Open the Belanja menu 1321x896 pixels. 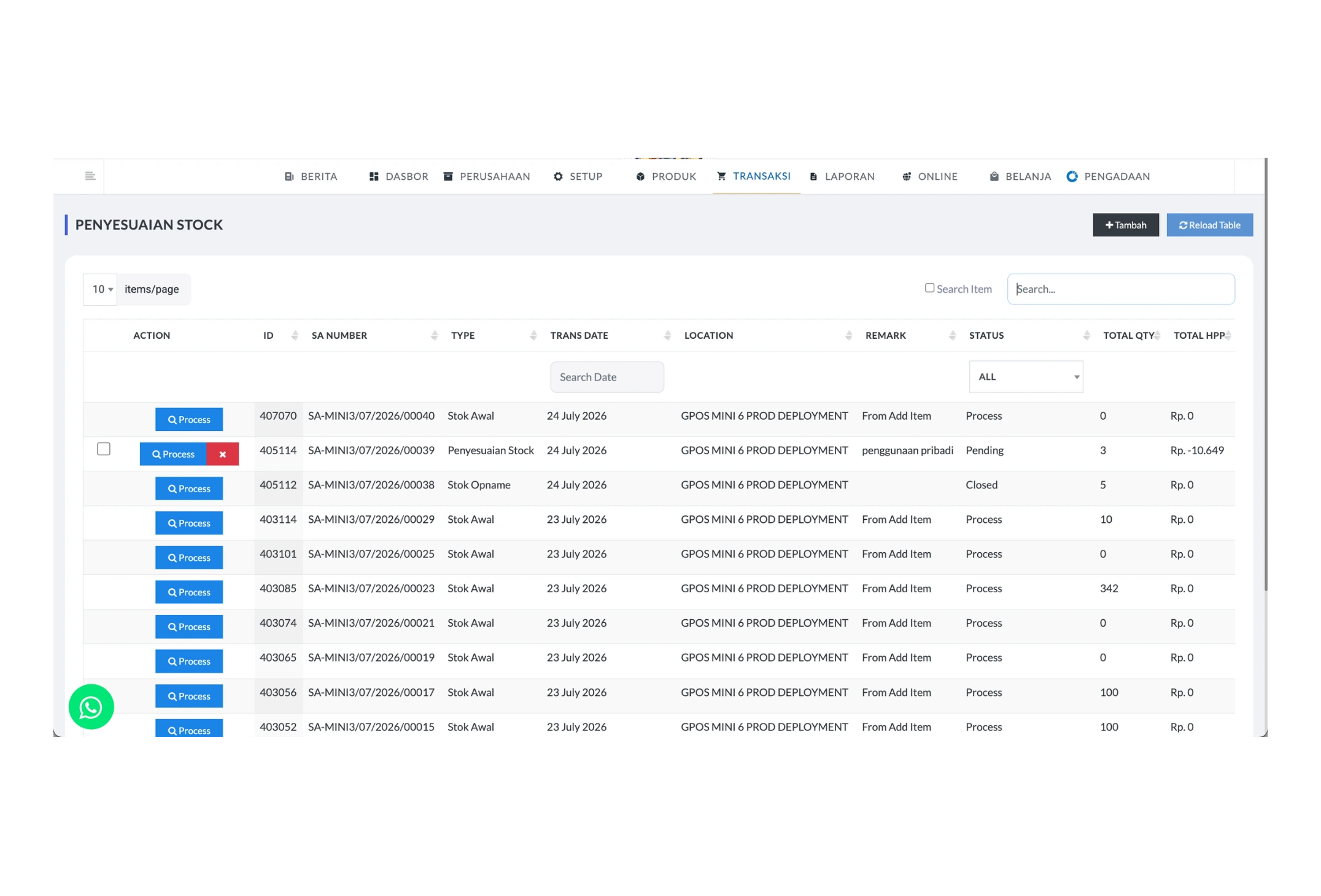click(x=1020, y=177)
